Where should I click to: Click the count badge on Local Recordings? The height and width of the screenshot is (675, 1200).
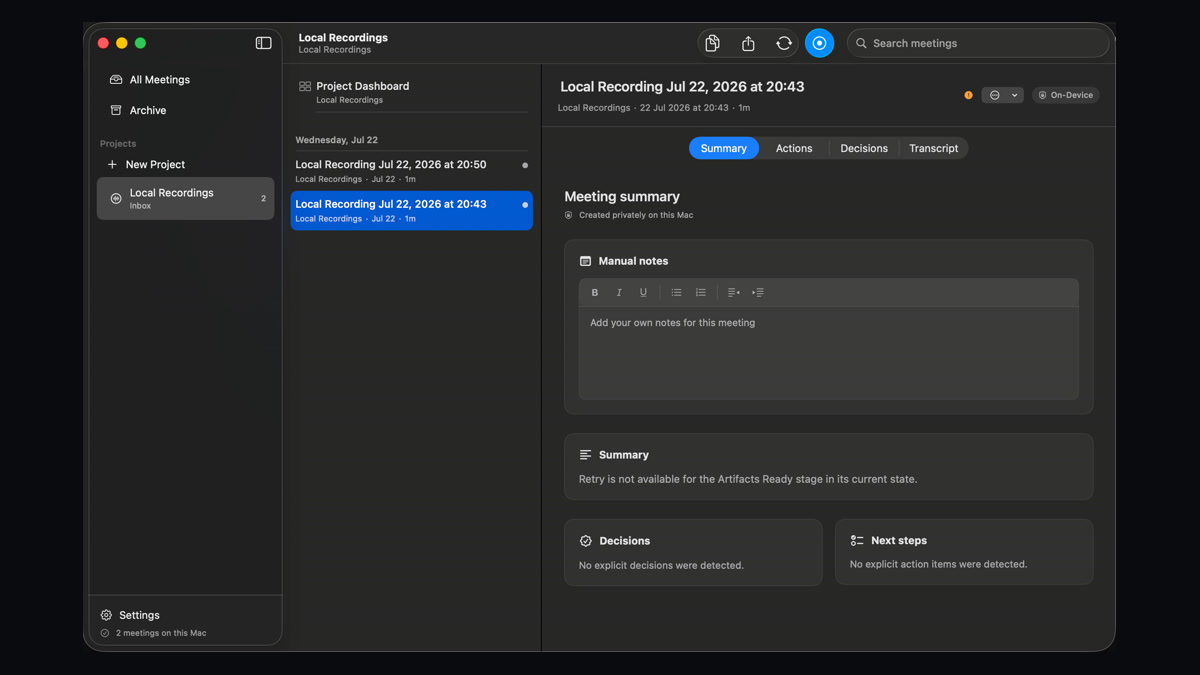point(264,198)
